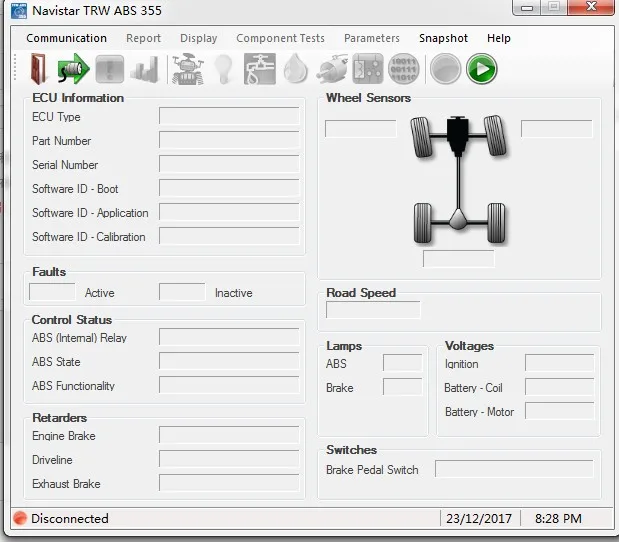Click the Software ID - Calibration field

tap(229, 236)
